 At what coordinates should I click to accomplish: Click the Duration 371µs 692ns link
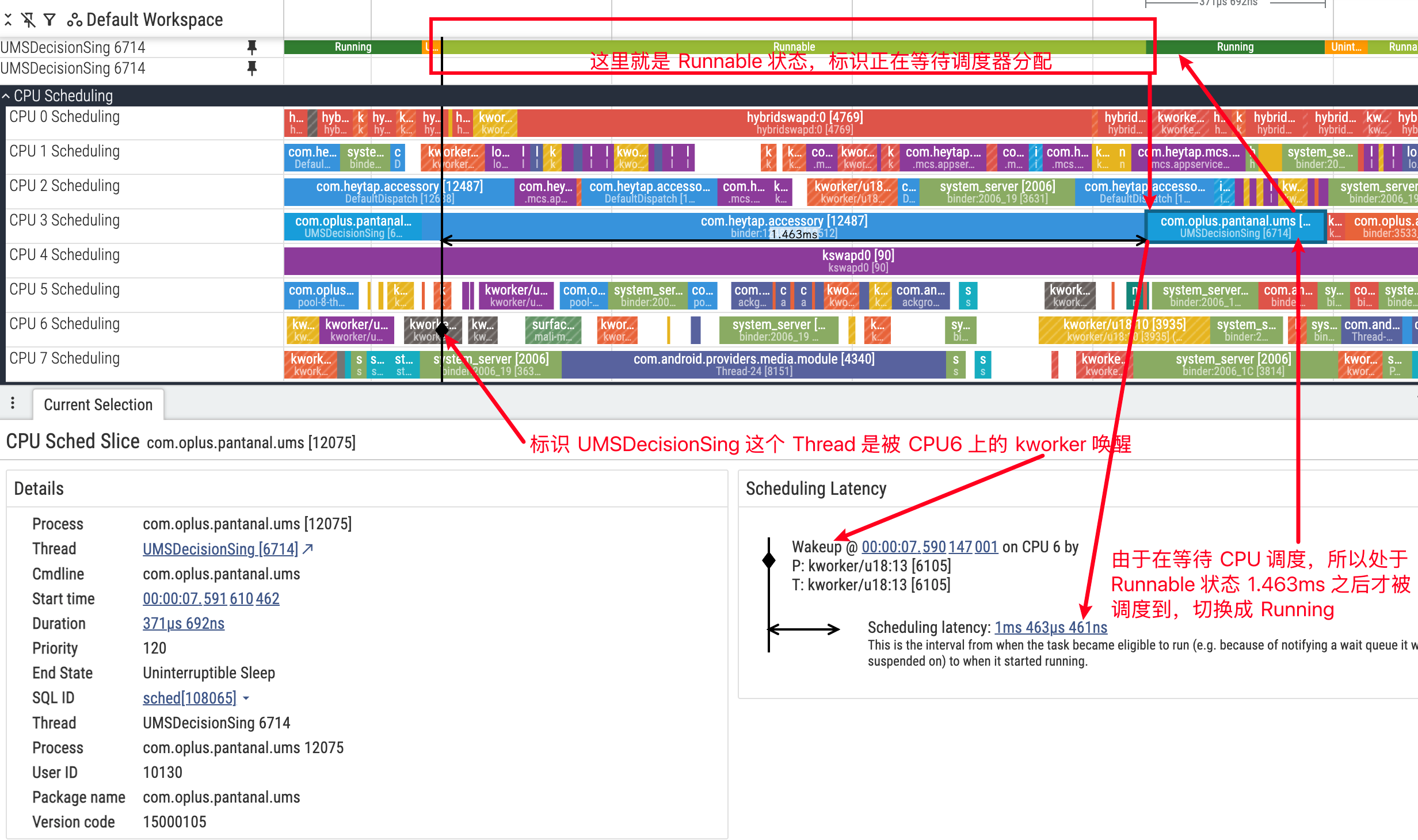[183, 624]
